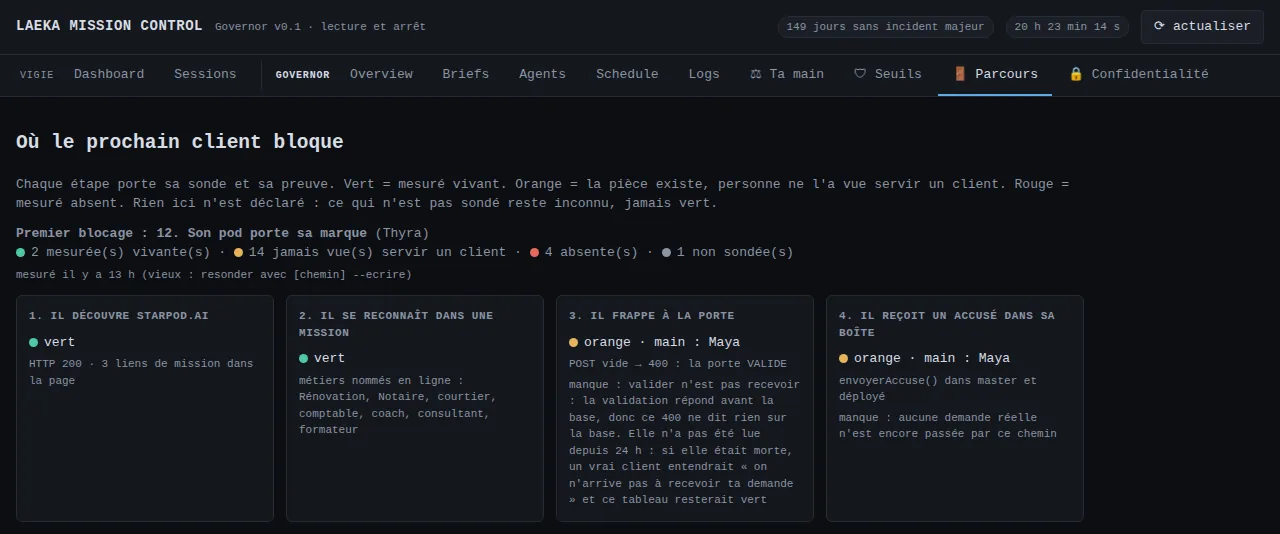Switch to the Seuils tab
The width and height of the screenshot is (1280, 534).
(887, 74)
